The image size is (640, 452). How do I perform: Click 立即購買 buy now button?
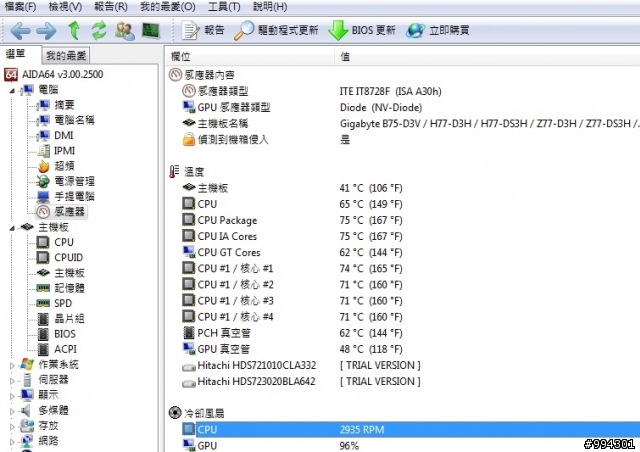tap(438, 30)
